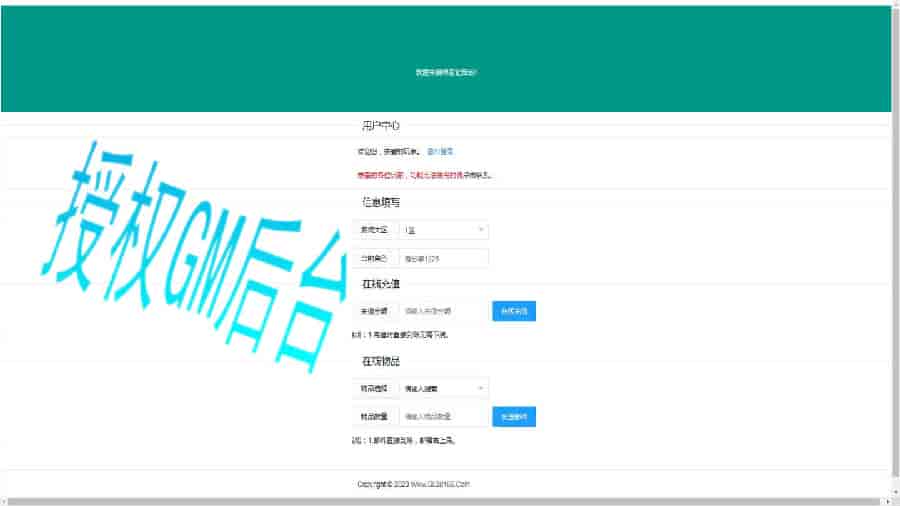900x506 pixels.
Task: Click the blue recharge button beside the amount field
Action: coord(514,311)
